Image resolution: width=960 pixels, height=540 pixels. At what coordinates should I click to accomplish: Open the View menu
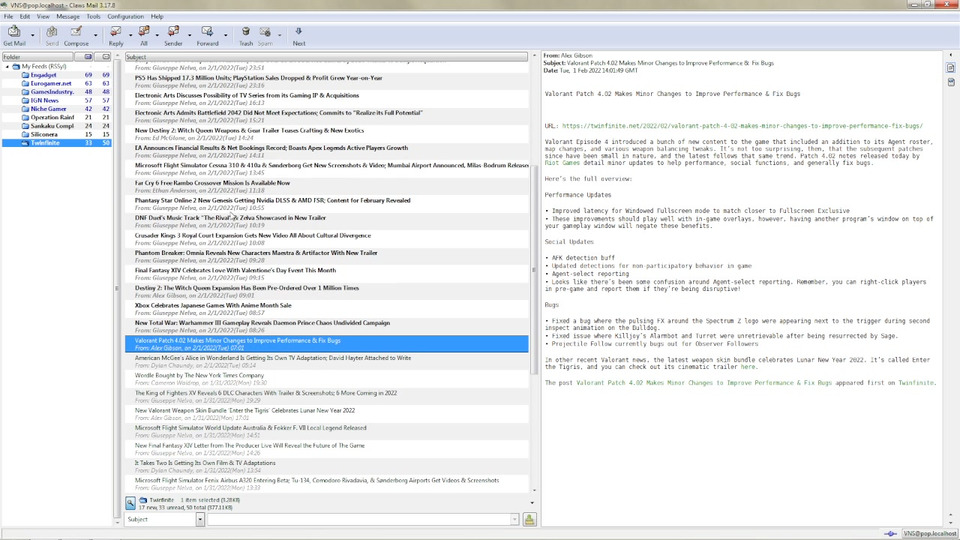(43, 17)
